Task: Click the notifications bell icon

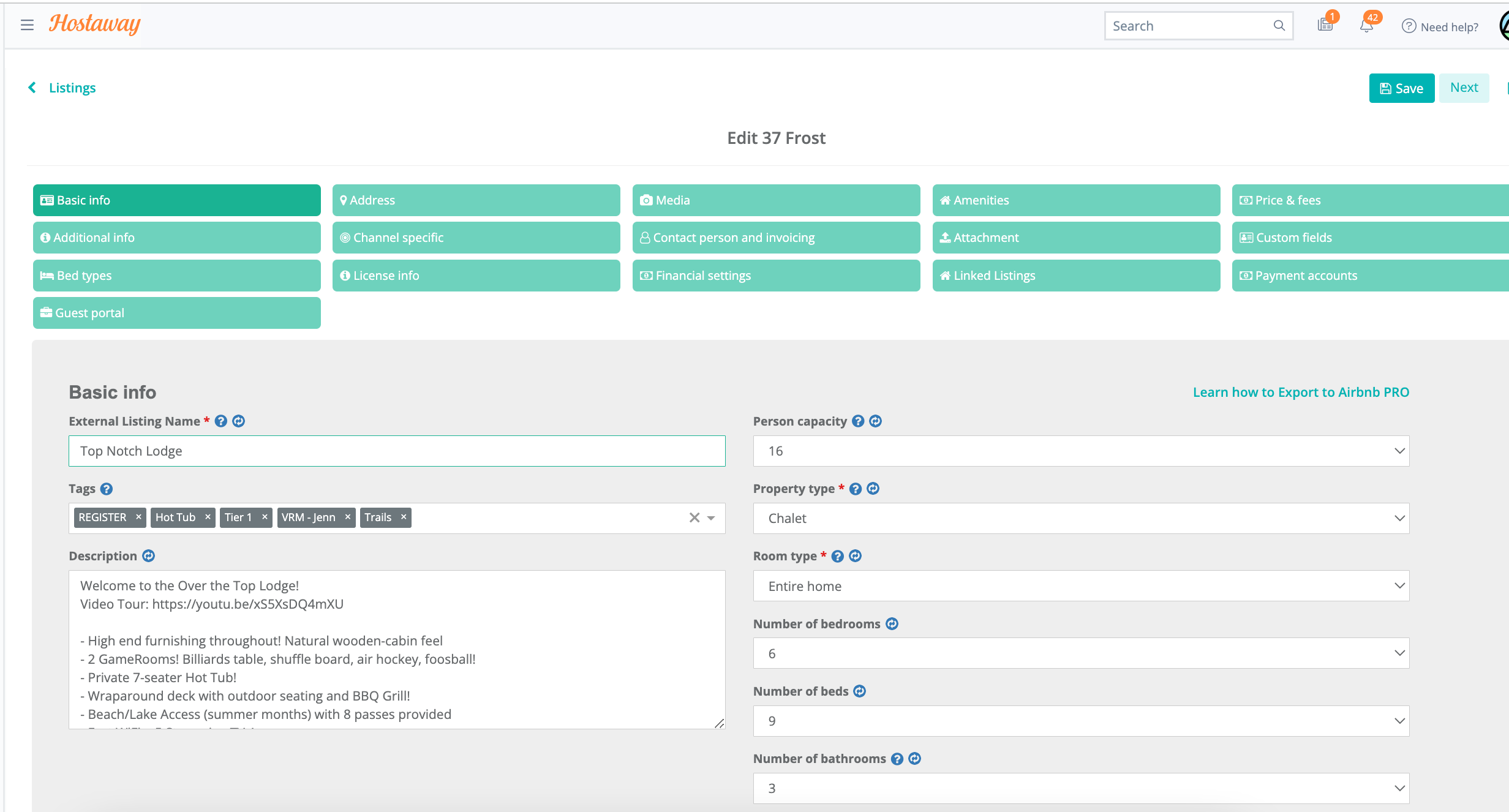Action: point(1366,26)
